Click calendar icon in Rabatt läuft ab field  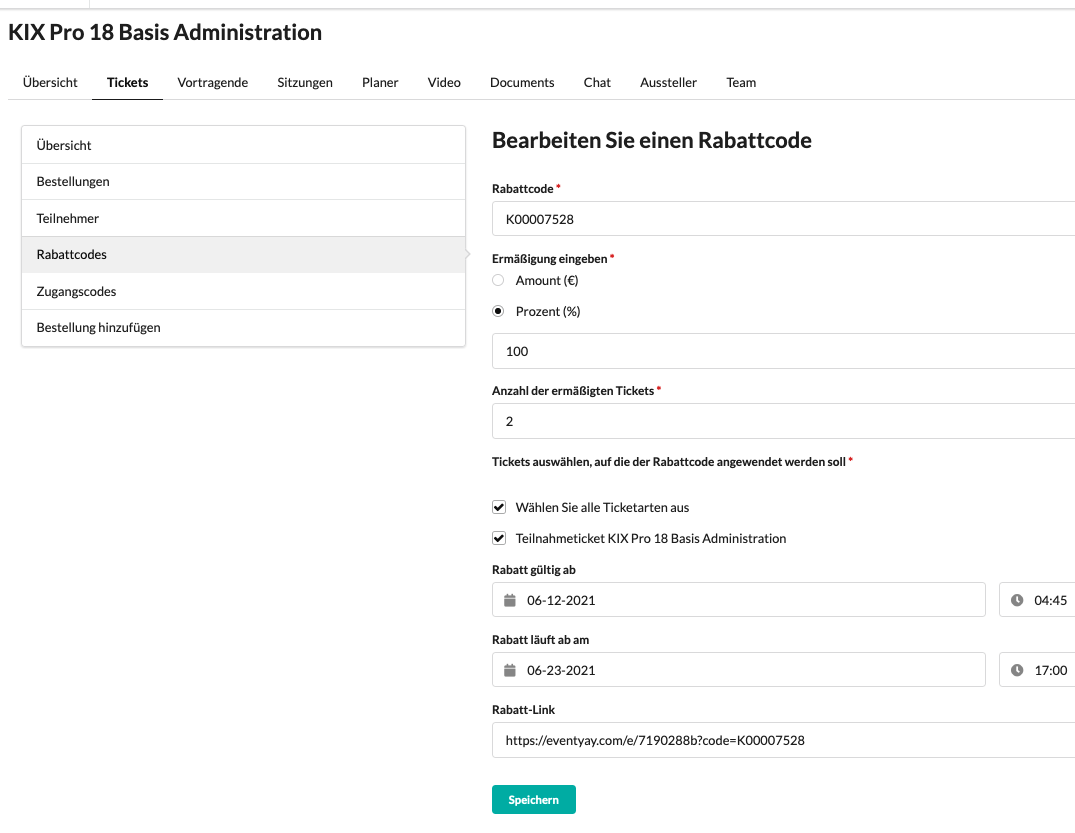click(x=509, y=670)
